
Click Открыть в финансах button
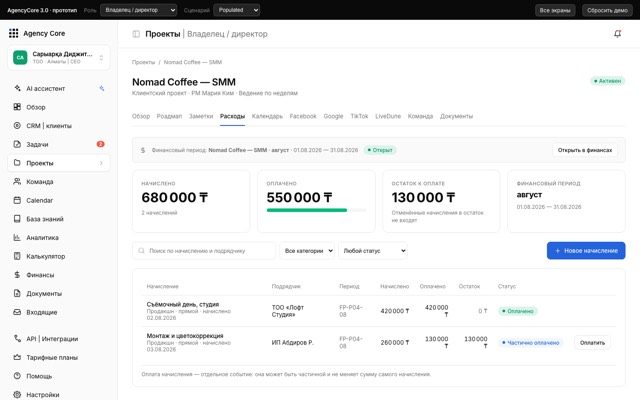(585, 150)
